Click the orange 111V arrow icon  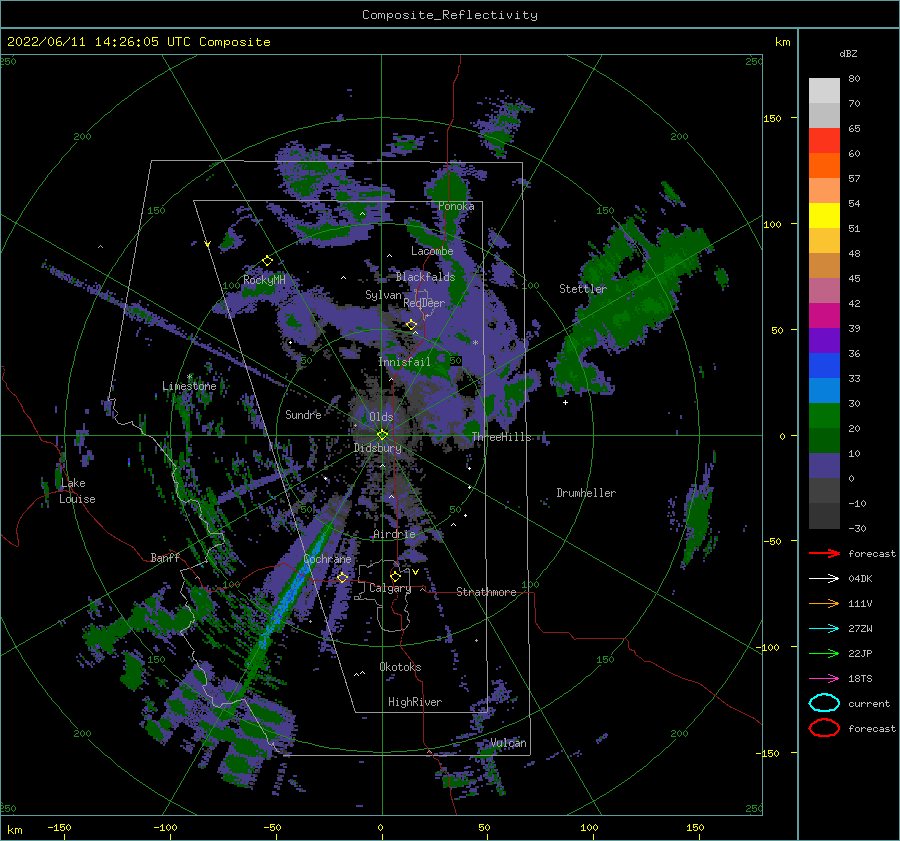coord(824,603)
